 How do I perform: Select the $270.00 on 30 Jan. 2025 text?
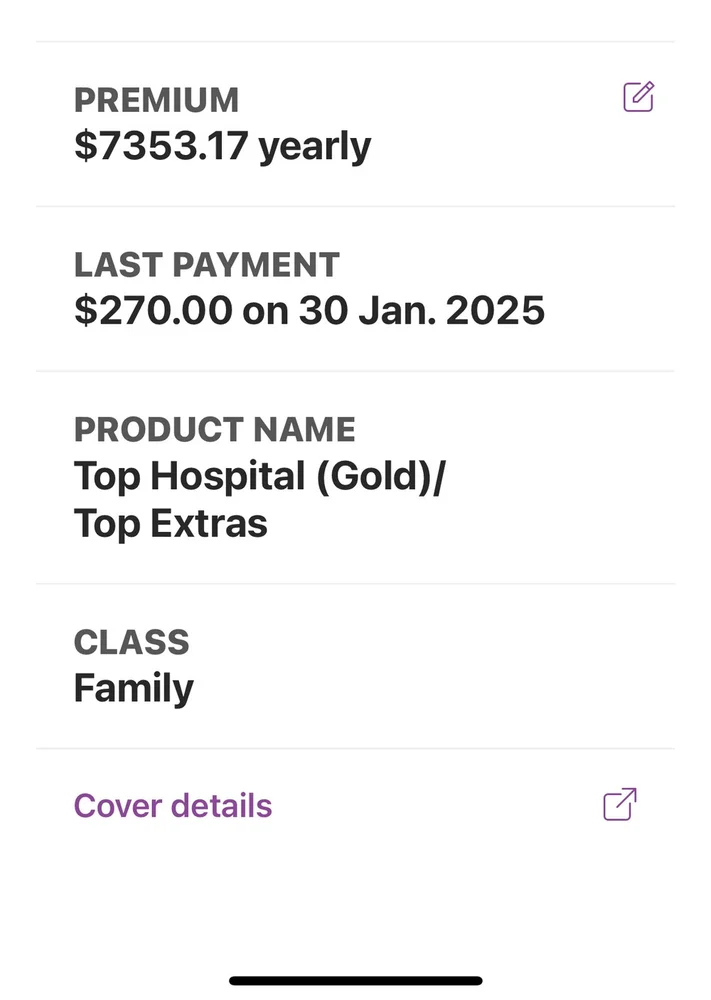point(309,311)
